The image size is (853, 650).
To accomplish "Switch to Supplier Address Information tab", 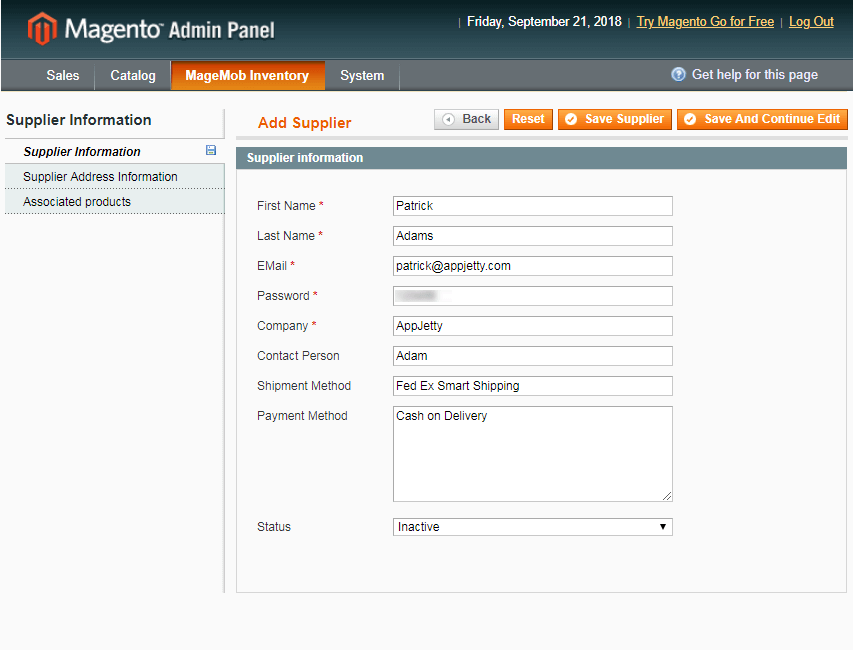I will click(100, 177).
